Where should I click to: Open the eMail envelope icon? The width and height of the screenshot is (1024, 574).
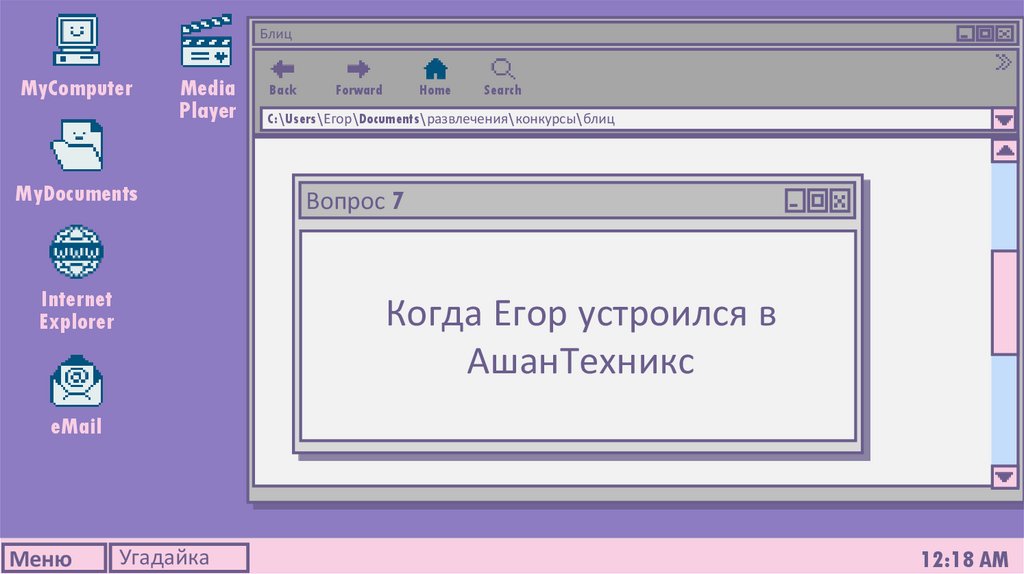tap(76, 381)
